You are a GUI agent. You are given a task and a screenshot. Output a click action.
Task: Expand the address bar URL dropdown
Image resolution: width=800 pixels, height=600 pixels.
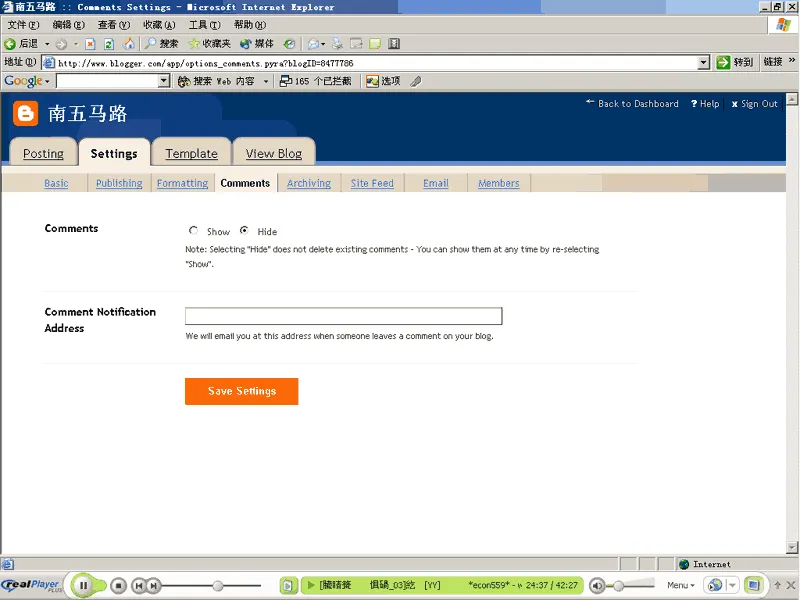pyautogui.click(x=705, y=62)
